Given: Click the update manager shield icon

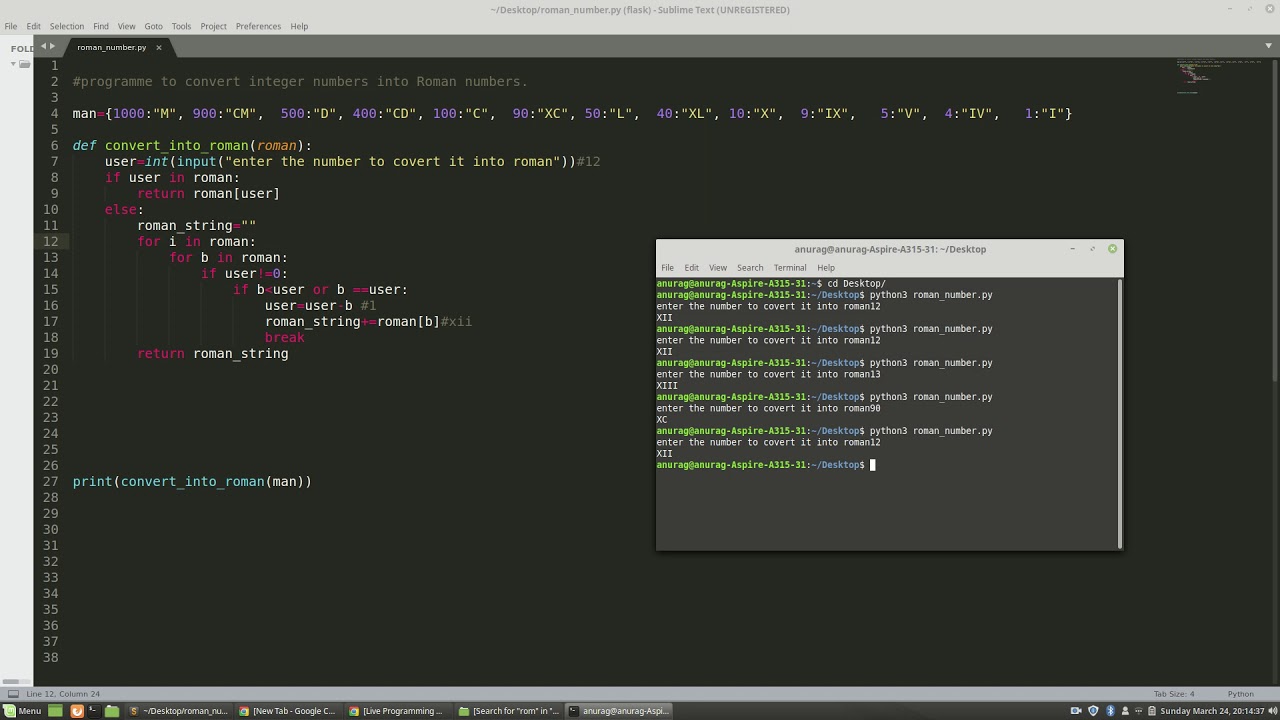Looking at the screenshot, I should point(1093,711).
